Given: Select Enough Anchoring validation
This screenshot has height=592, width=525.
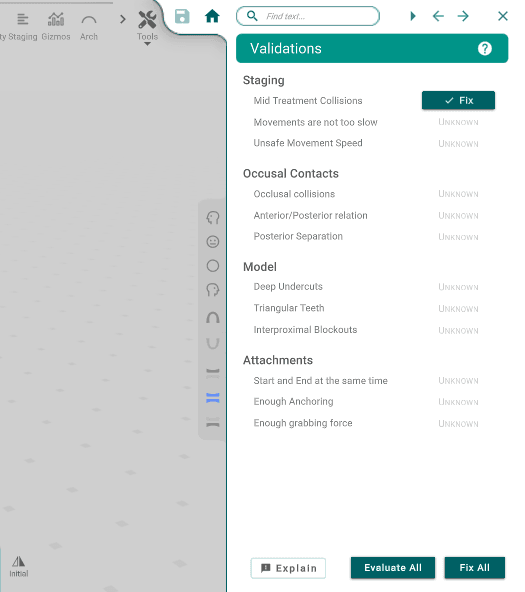Looking at the screenshot, I should [x=294, y=401].
